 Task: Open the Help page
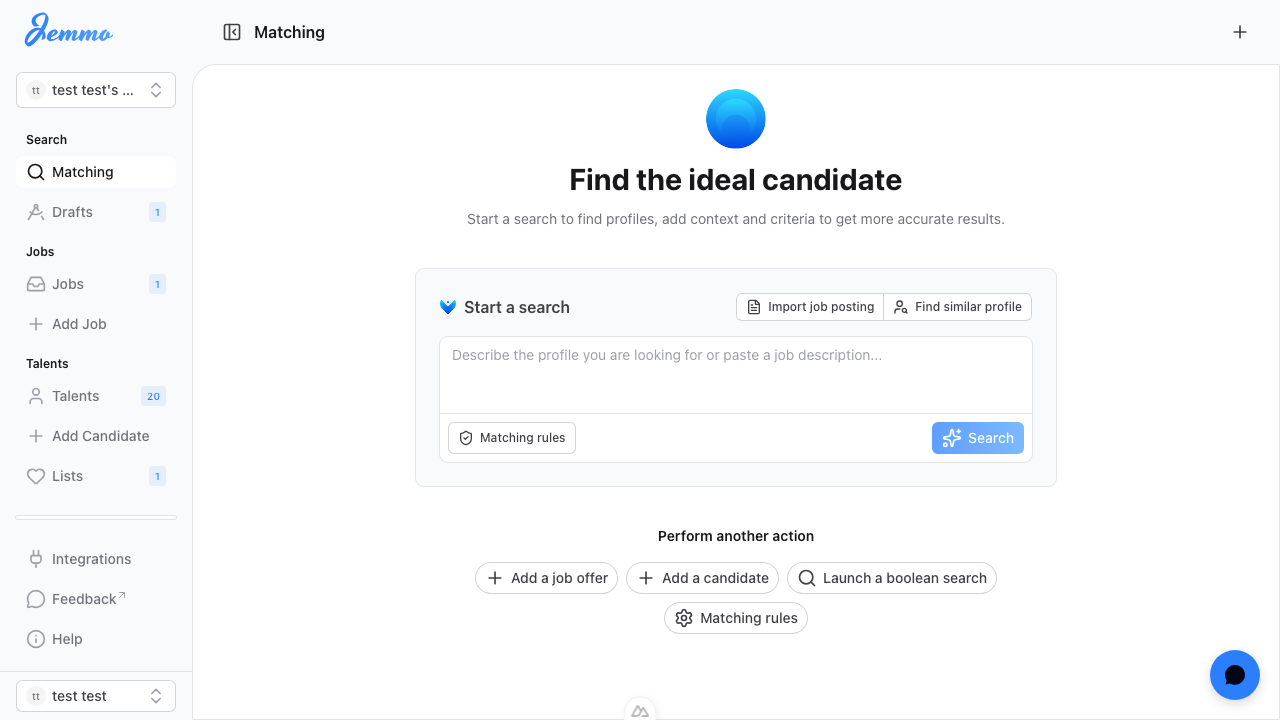pyautogui.click(x=67, y=639)
